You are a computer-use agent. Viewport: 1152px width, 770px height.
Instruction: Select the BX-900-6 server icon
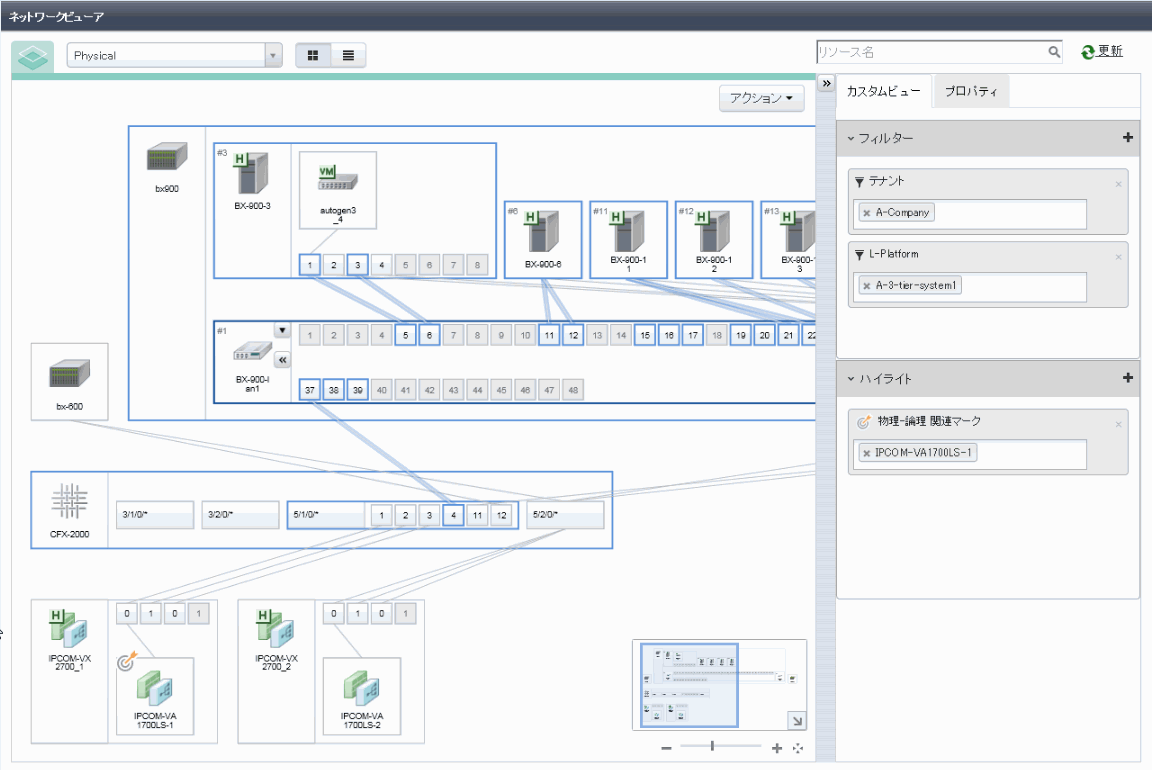[542, 231]
